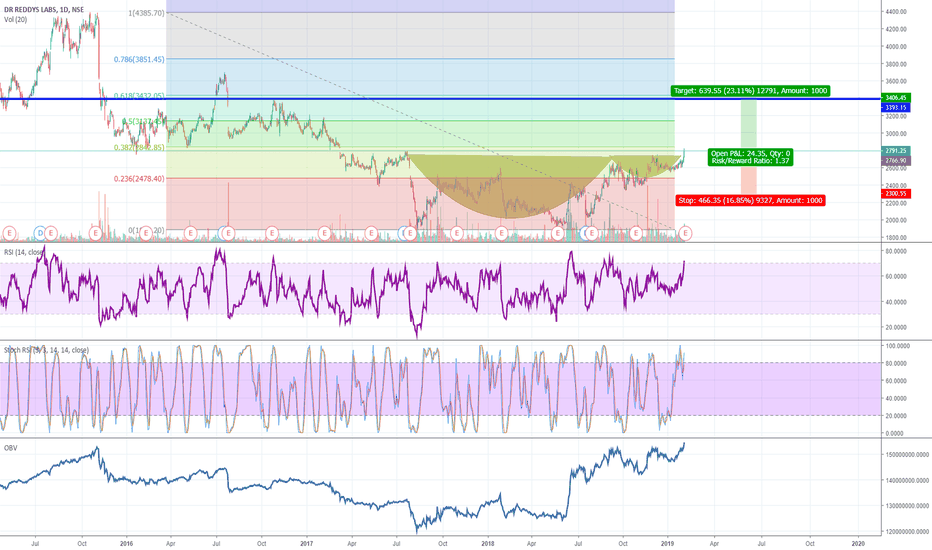Screen dimensions: 932x550
Task: Click the green Target: 639.55 (23.11%) label
Action: tap(750, 91)
